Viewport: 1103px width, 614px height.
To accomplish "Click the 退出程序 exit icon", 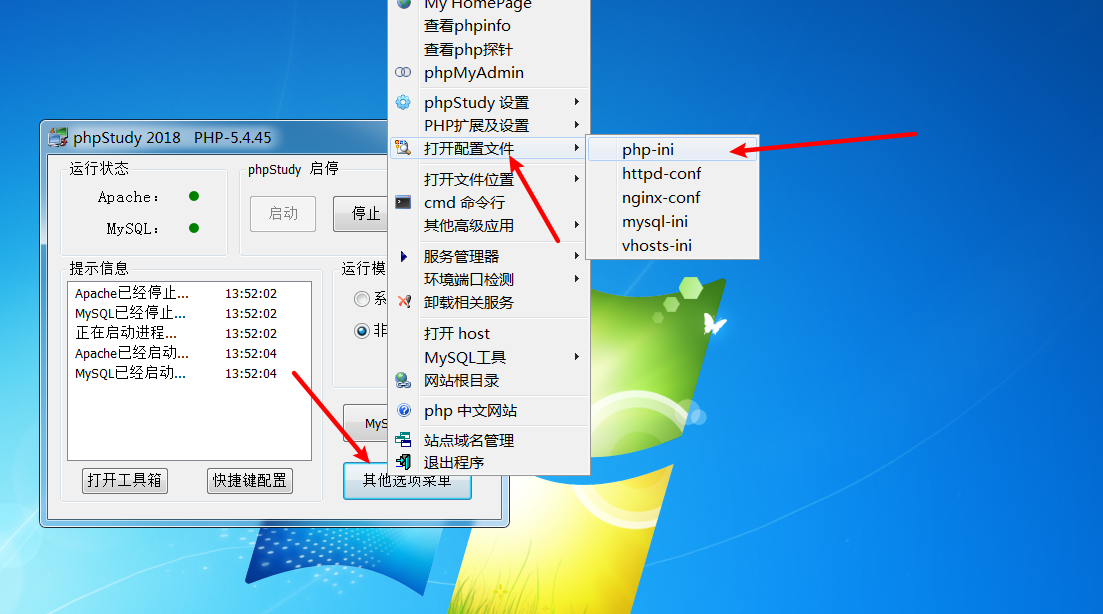I will tap(403, 462).
